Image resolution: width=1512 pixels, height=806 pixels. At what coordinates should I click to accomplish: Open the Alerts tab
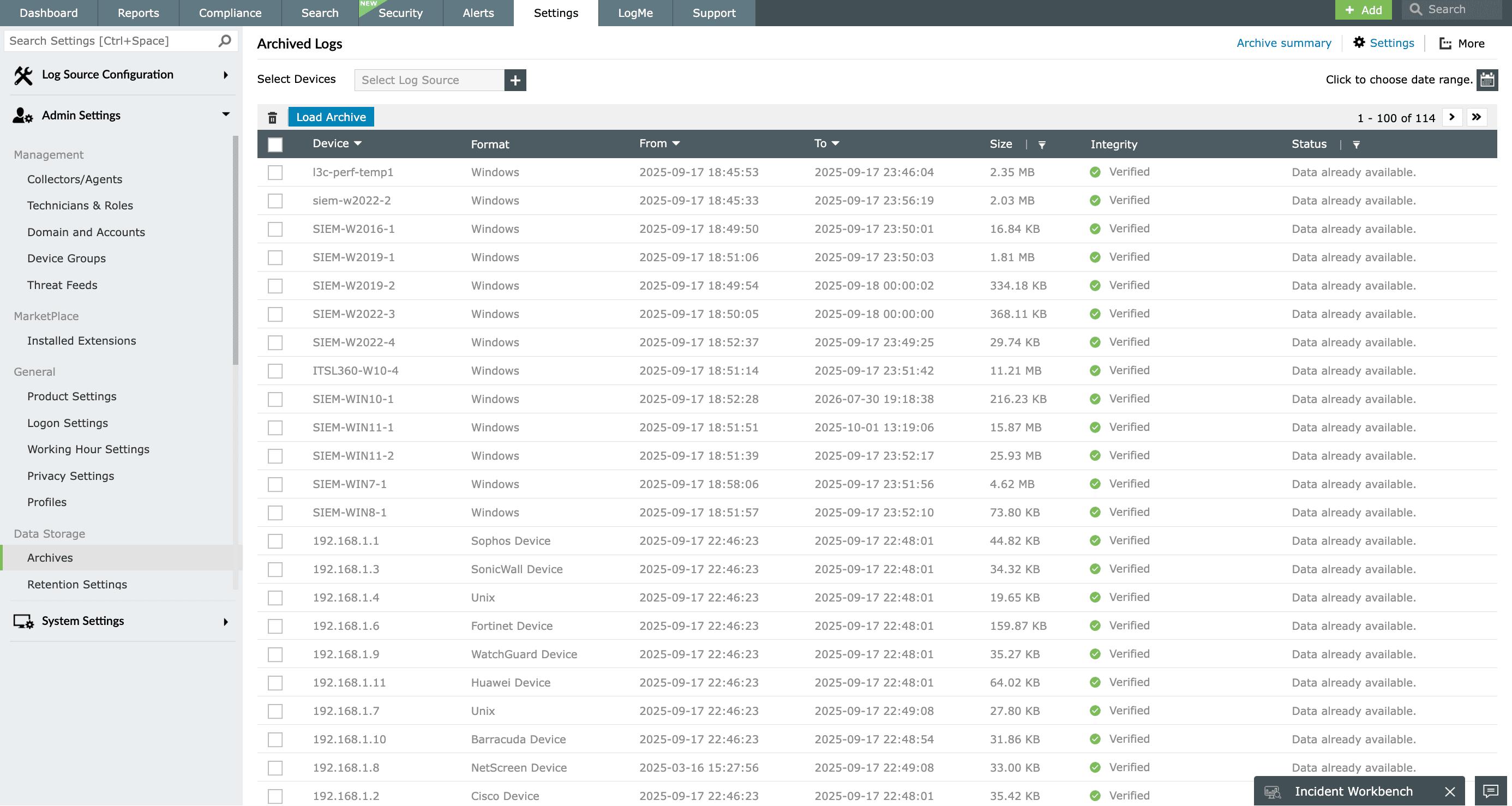tap(478, 13)
